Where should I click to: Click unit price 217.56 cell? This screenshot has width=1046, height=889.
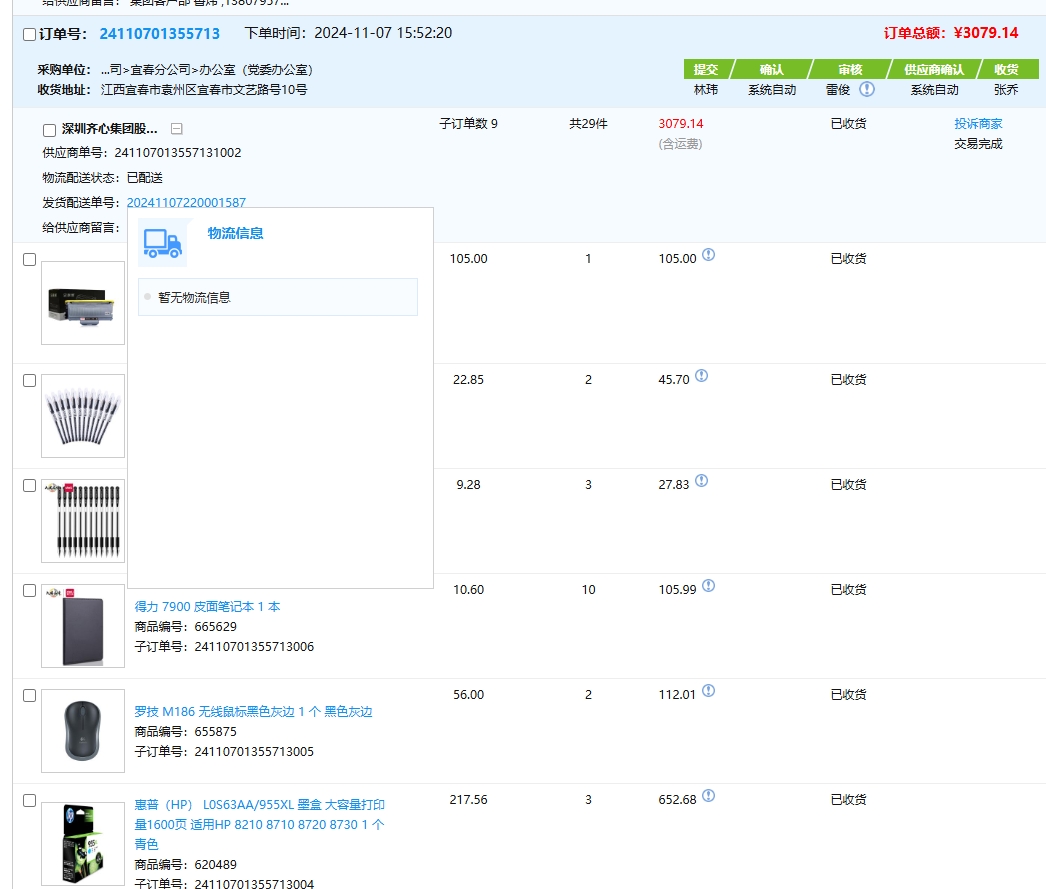(x=468, y=799)
